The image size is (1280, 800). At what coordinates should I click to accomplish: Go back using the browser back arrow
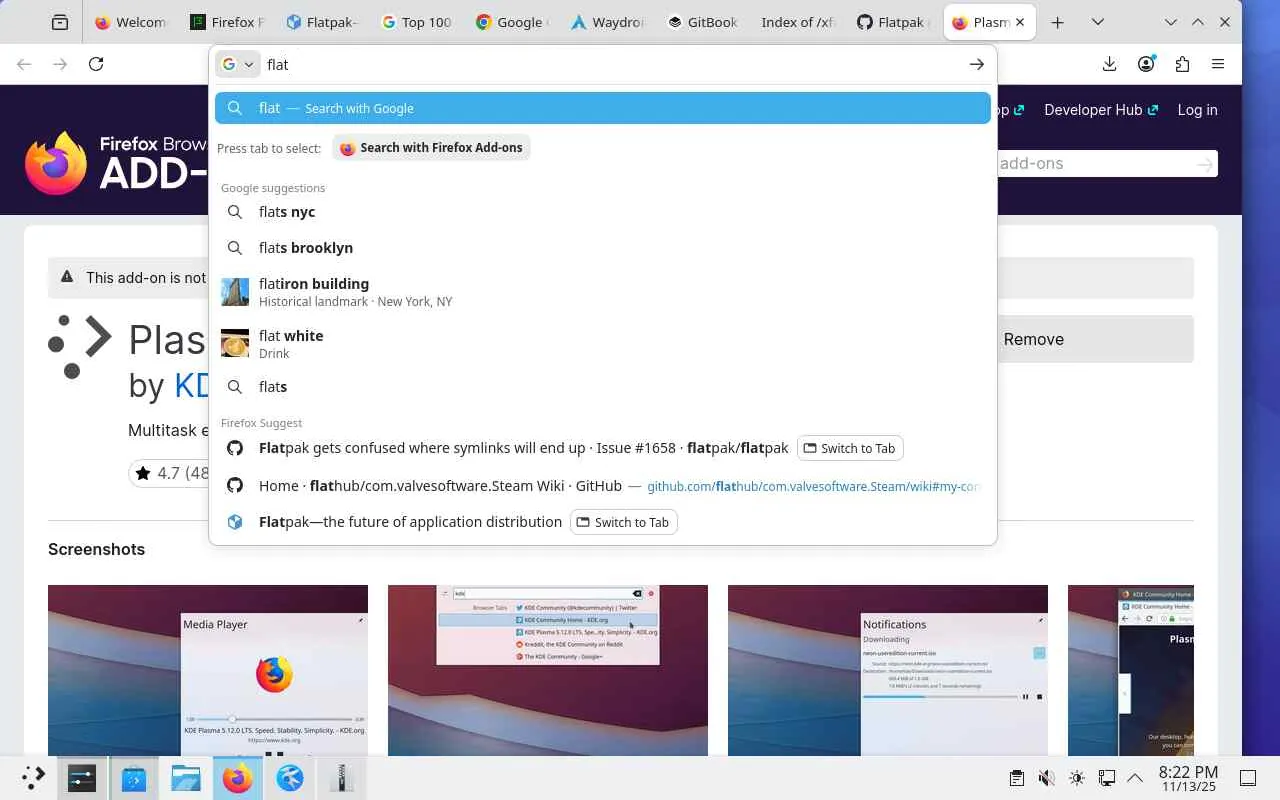(x=24, y=64)
